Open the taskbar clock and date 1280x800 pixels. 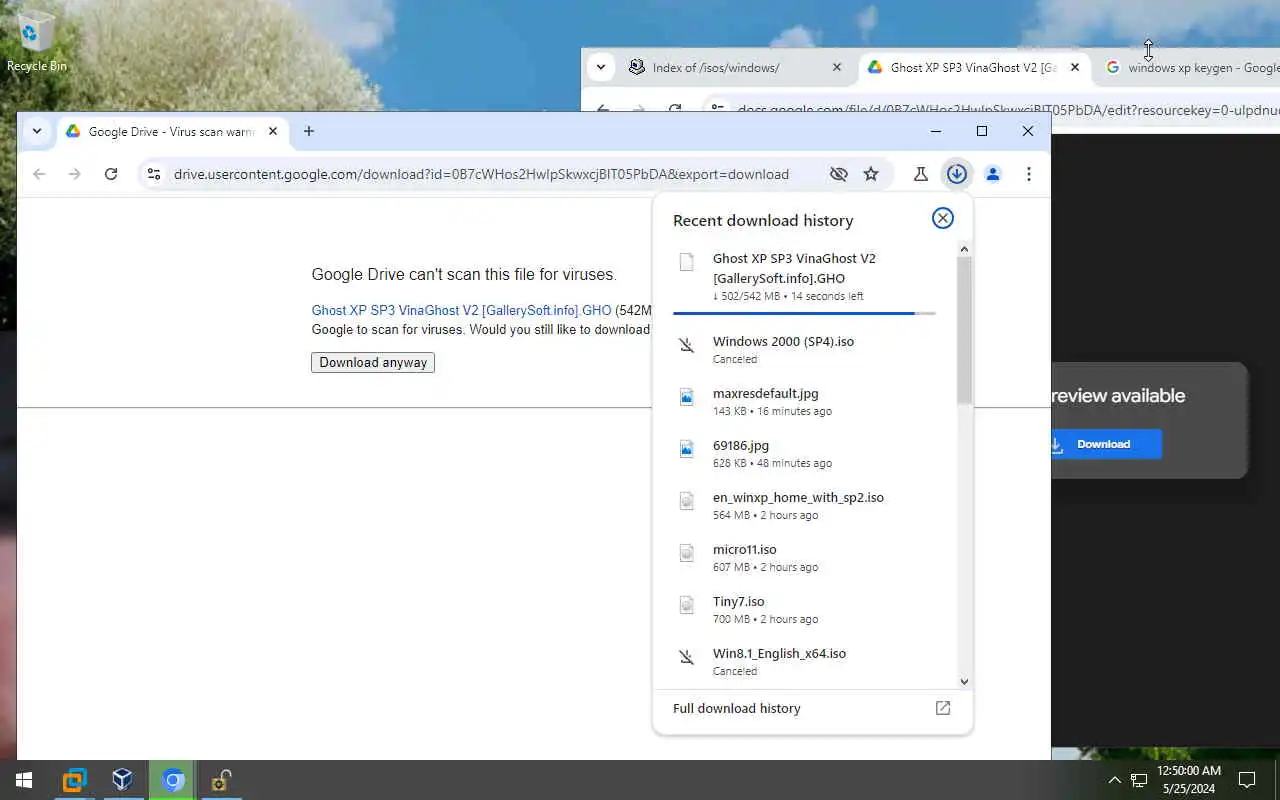[x=1189, y=780]
